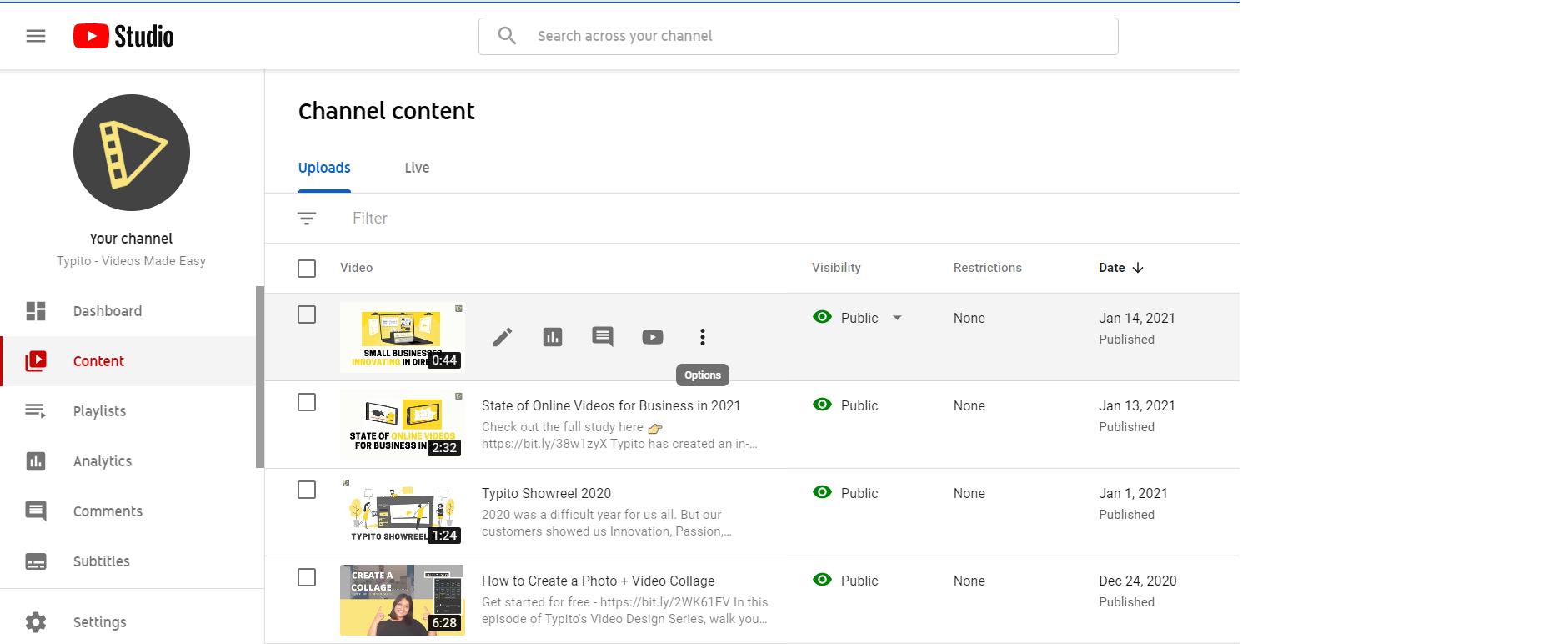Select checkbox for Photo + Video Collage video

pos(307,577)
